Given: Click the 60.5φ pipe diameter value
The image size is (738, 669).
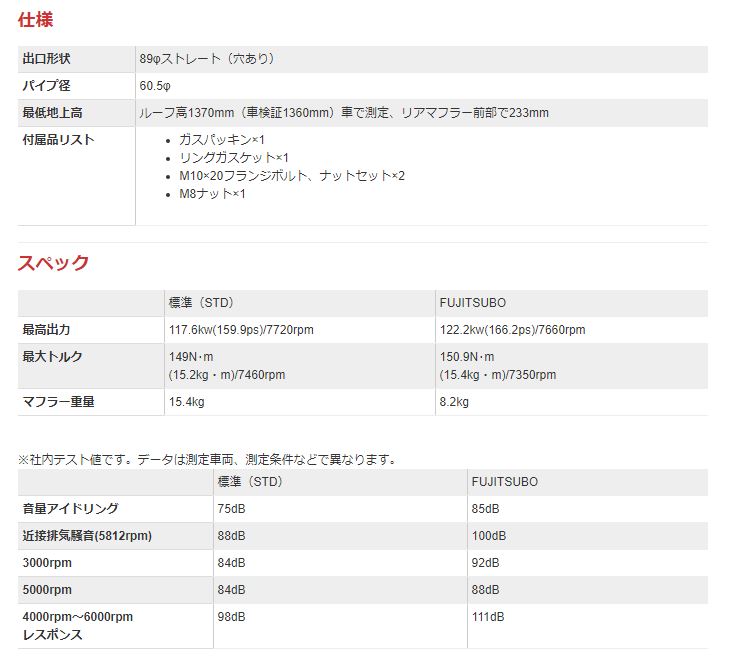Looking at the screenshot, I should click(x=156, y=86).
